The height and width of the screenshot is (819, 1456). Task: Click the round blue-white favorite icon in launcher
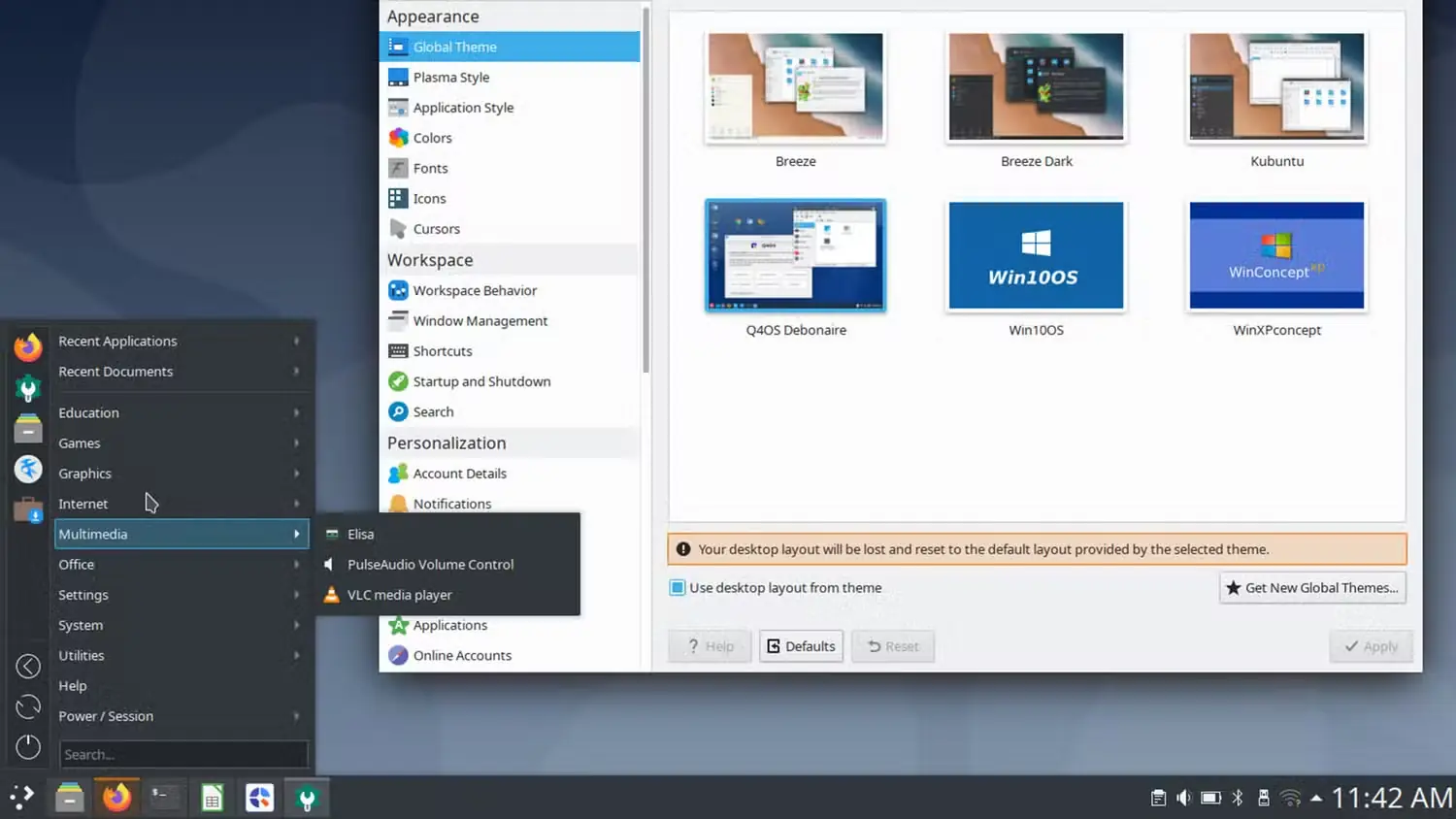(x=28, y=469)
